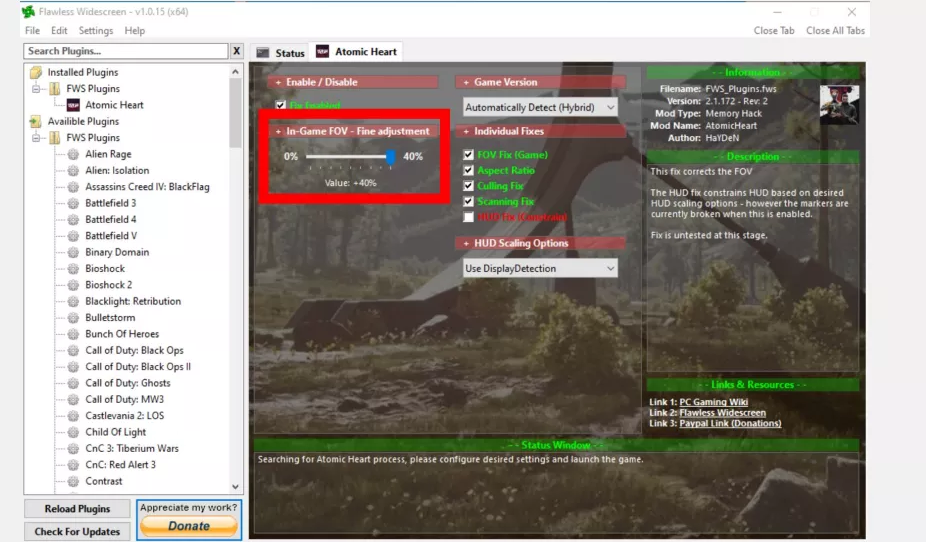Select CnC: Red Alert 3 plugin
The width and height of the screenshot is (926, 542).
[x=120, y=465]
